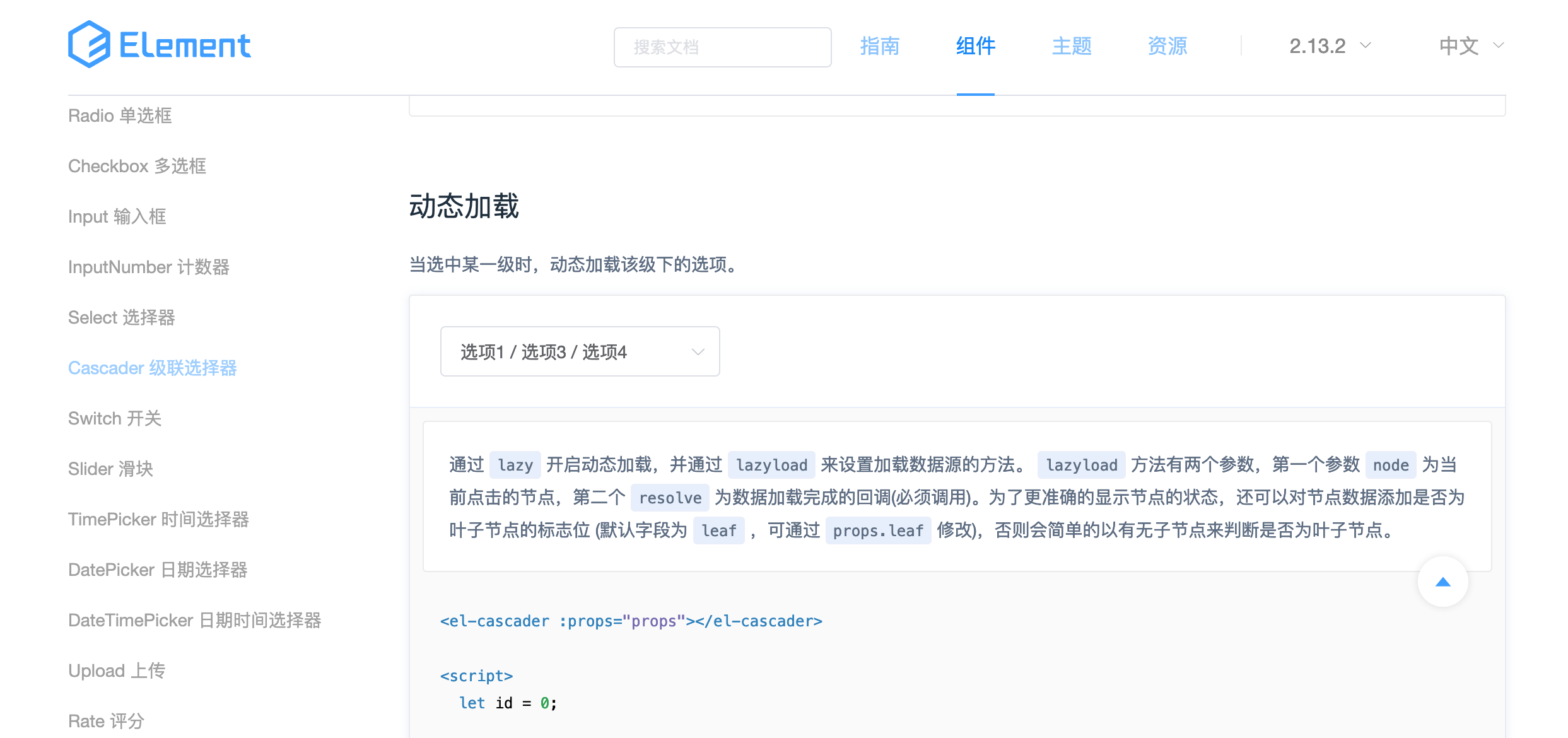Image resolution: width=1568 pixels, height=738 pixels.
Task: Go to DatePicker 日期选择器 page
Action: click(x=157, y=570)
